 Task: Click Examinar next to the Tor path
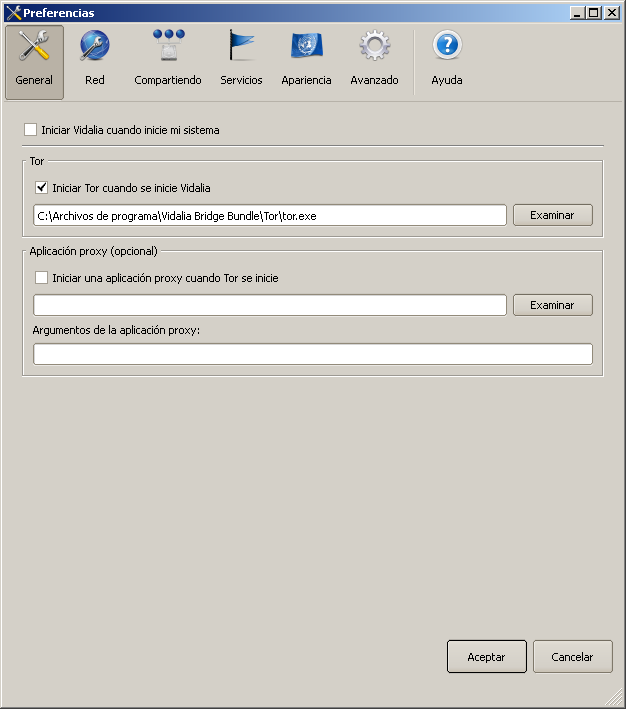click(x=553, y=215)
